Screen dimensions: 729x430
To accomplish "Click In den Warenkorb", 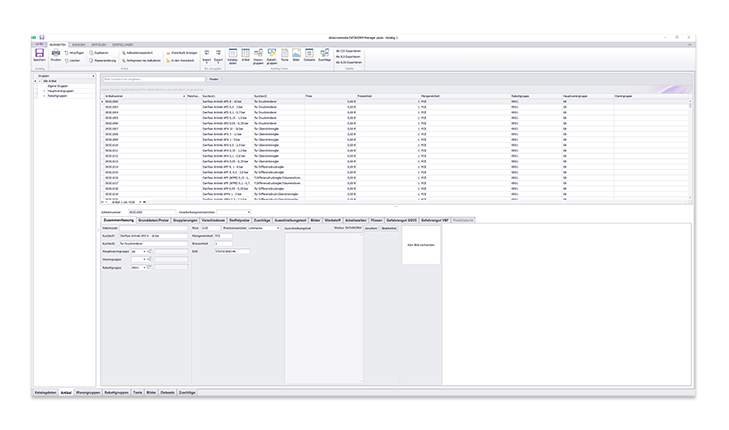I will point(180,60).
